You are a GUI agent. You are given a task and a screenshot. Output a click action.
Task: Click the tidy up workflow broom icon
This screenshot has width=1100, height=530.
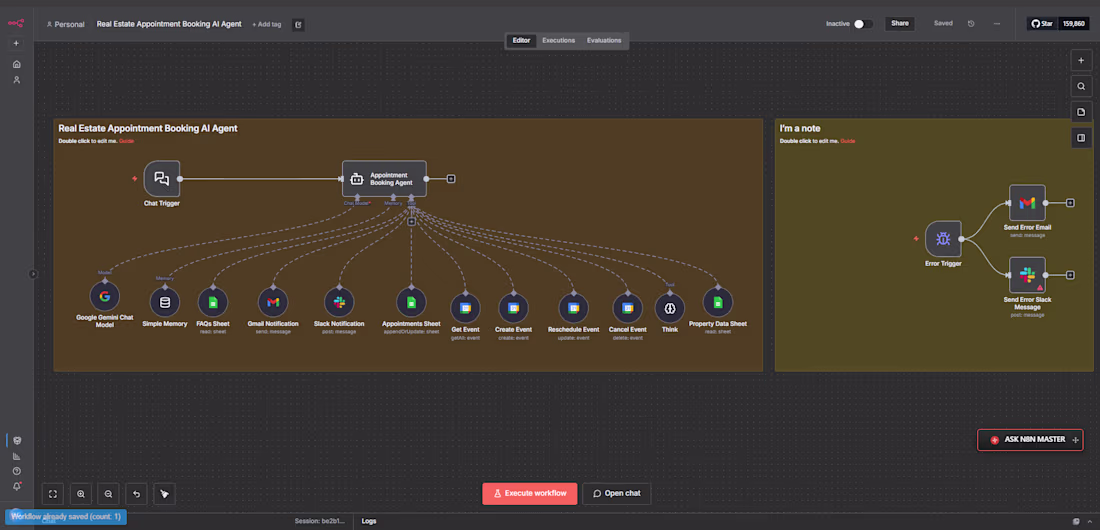(164, 493)
